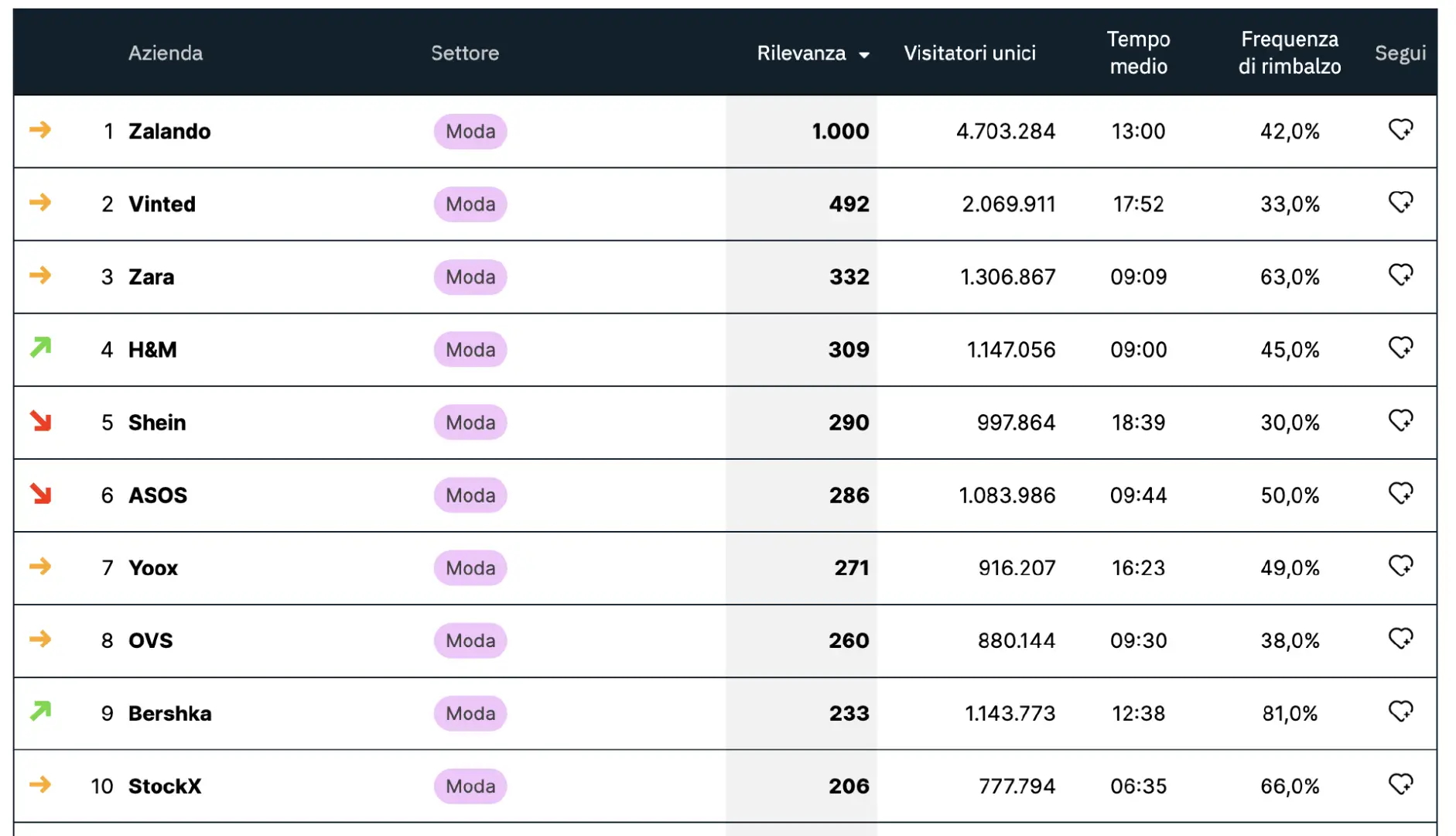
Task: Open the Zalando company link
Action: [169, 131]
